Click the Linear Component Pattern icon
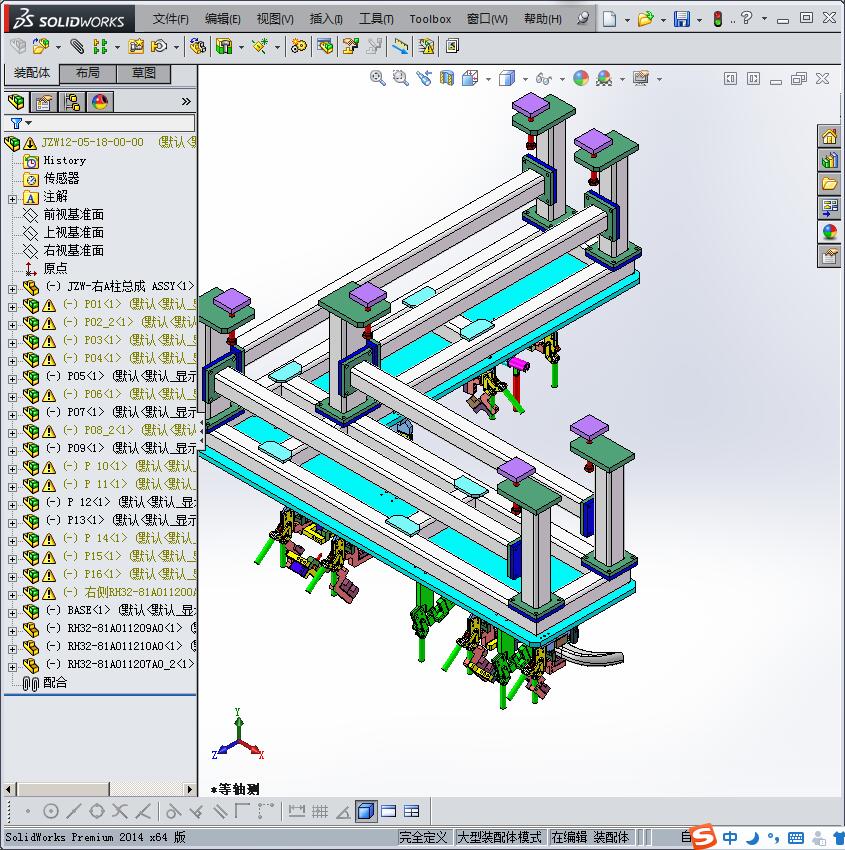This screenshot has height=850, width=845. point(100,47)
